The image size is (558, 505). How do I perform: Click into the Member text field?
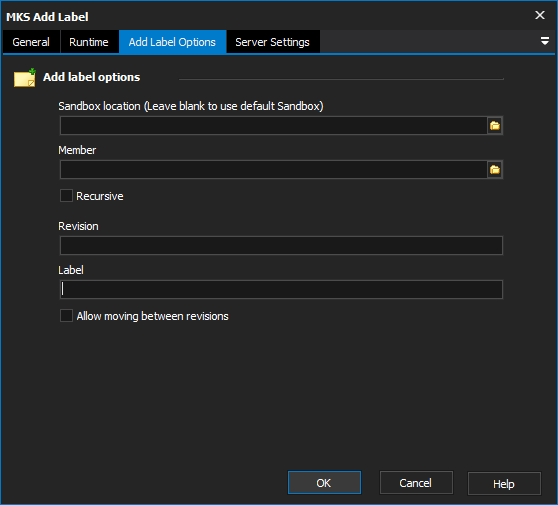273,169
